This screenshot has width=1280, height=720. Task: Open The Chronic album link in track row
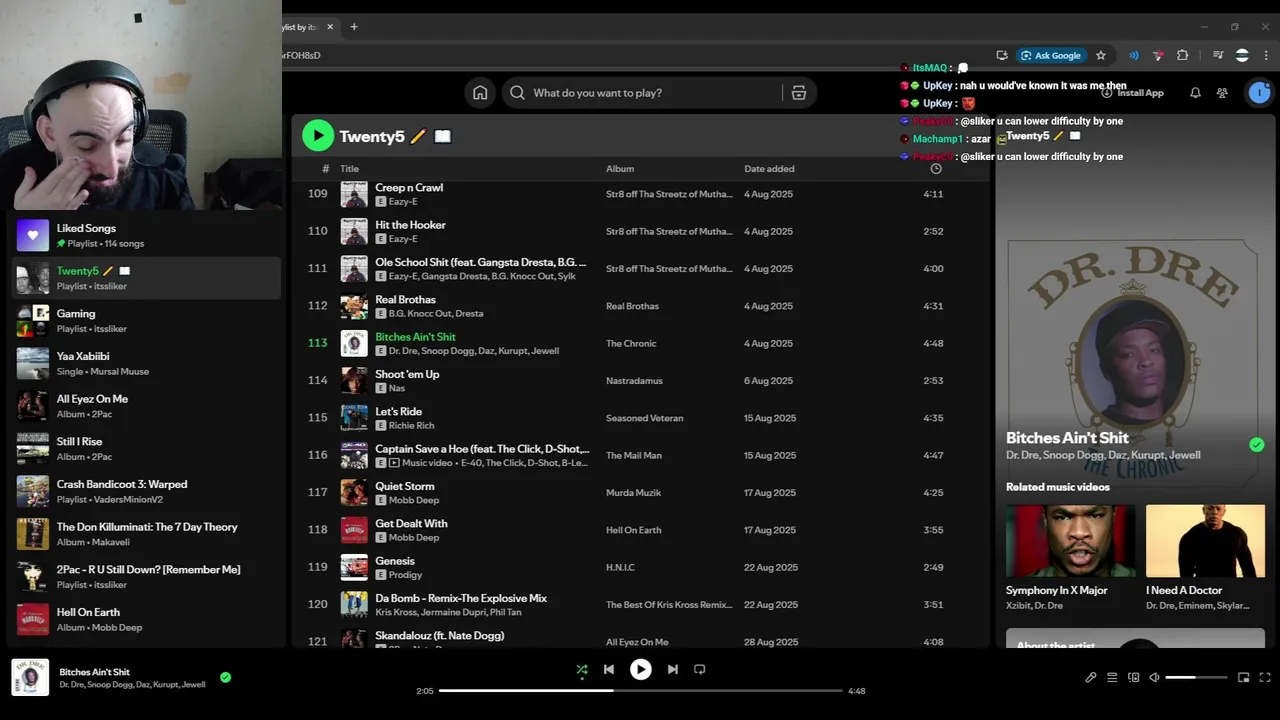(631, 344)
